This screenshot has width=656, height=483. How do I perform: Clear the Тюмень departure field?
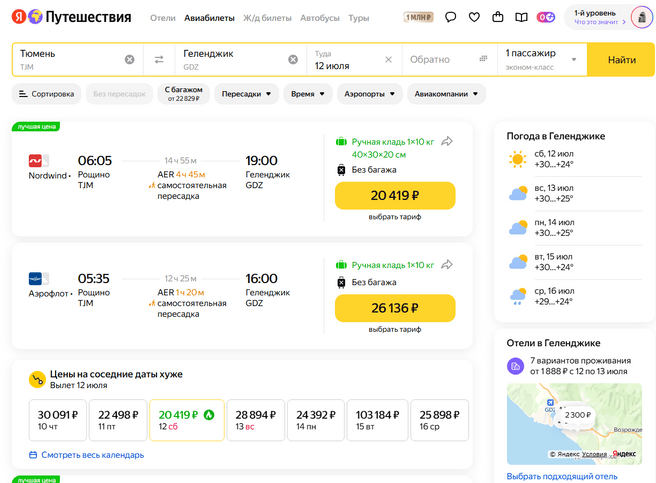[129, 60]
